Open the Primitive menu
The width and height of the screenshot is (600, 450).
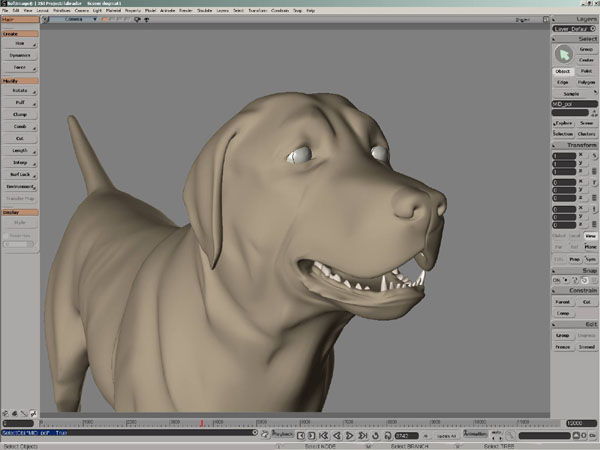tap(62, 10)
